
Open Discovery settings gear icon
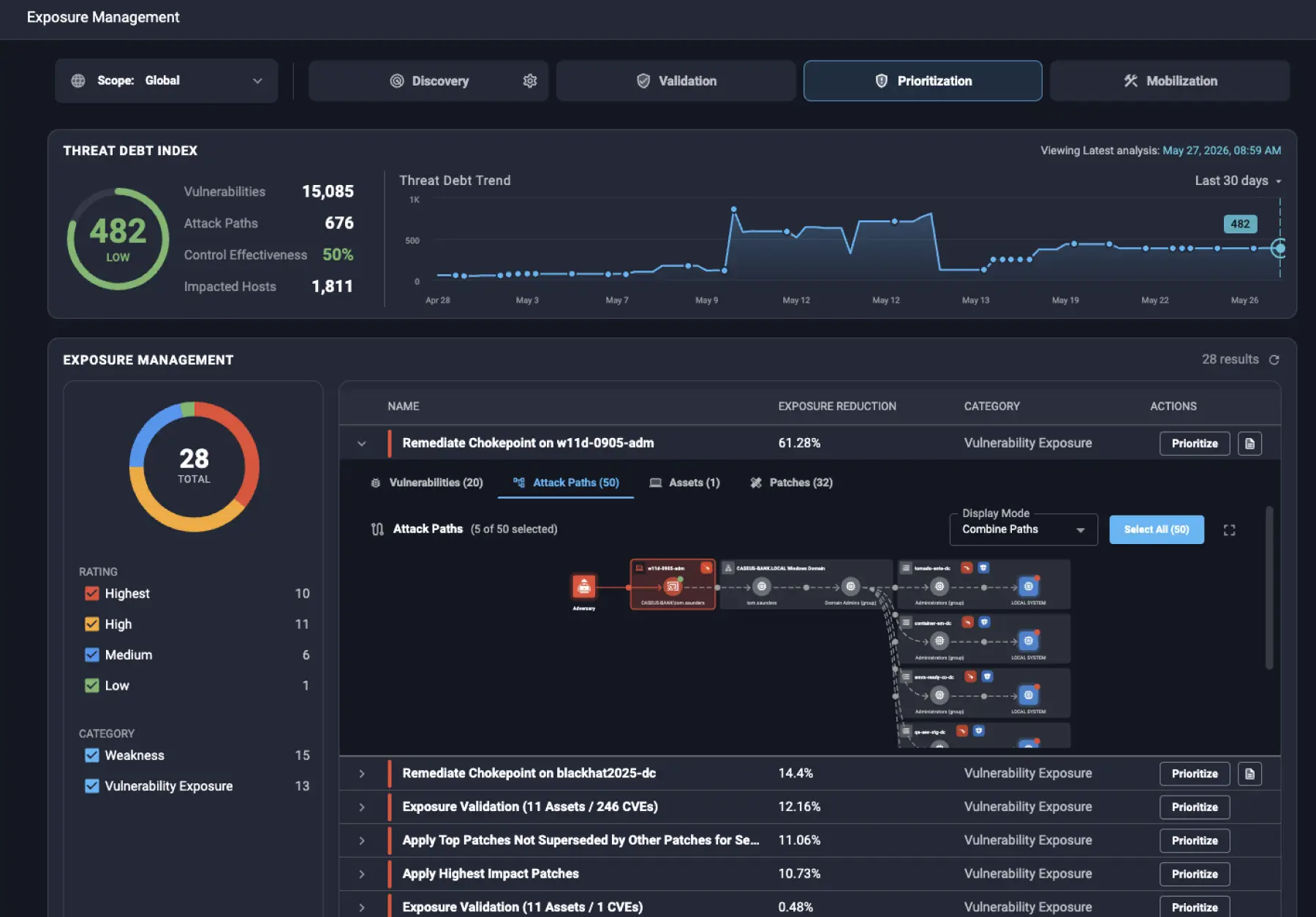tap(530, 81)
